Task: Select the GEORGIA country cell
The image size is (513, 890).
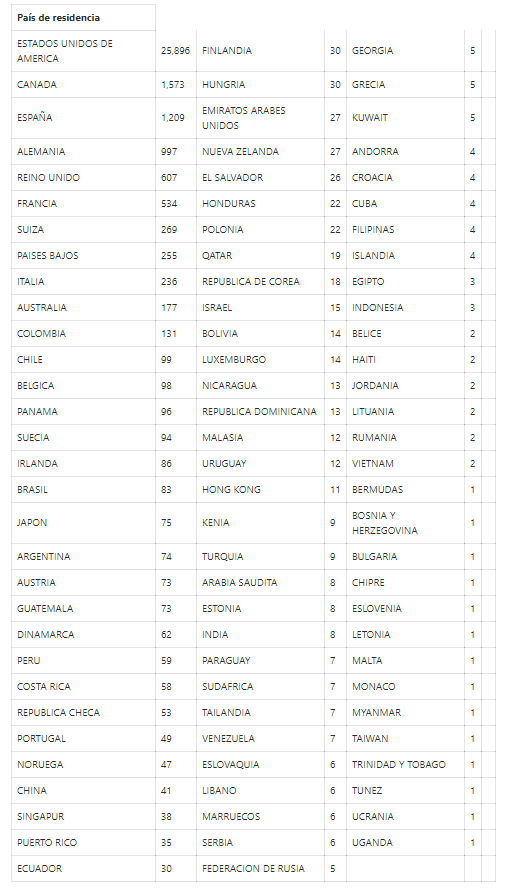Action: tap(405, 51)
